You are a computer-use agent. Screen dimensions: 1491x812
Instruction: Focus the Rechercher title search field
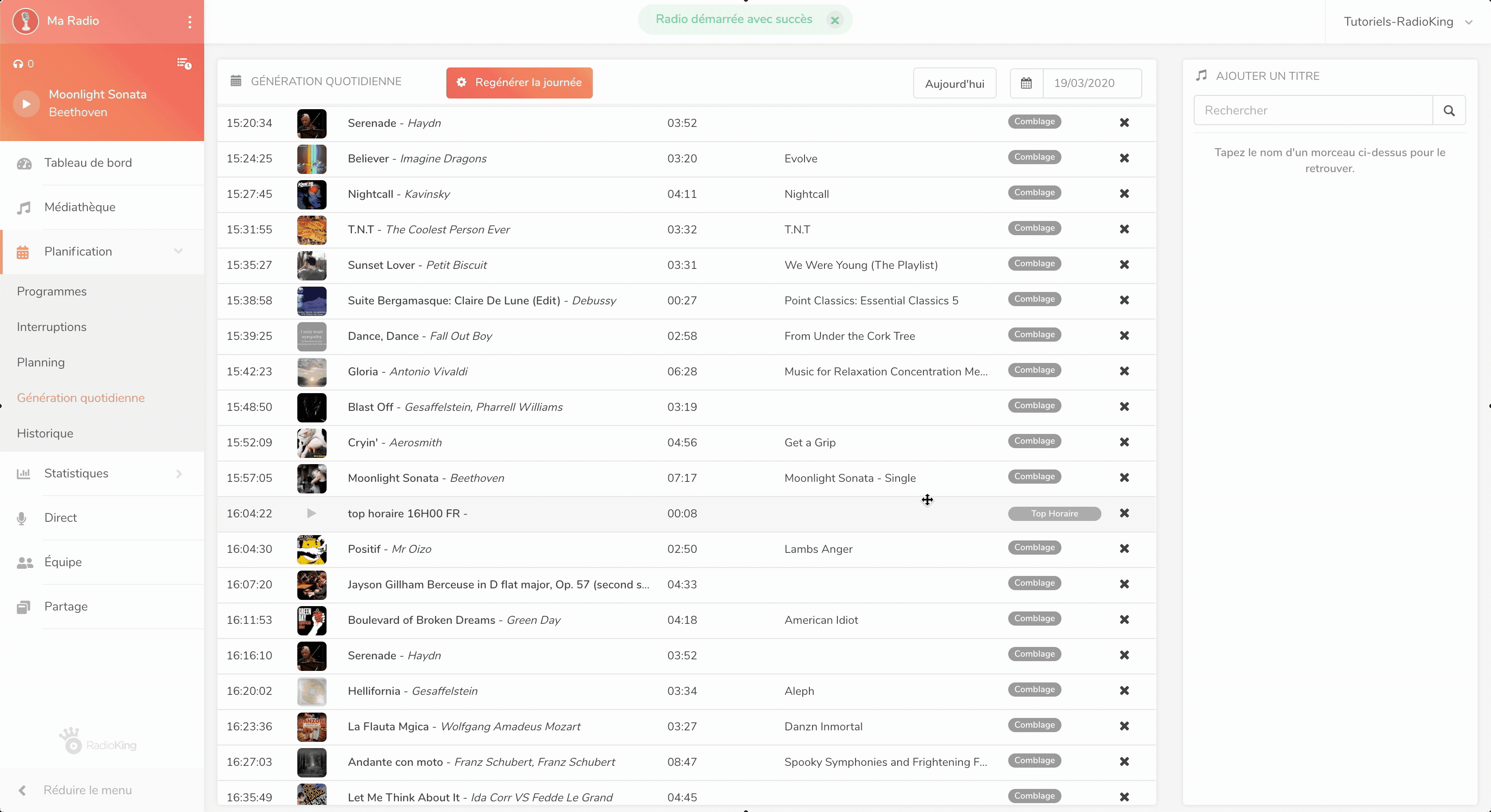point(1313,110)
